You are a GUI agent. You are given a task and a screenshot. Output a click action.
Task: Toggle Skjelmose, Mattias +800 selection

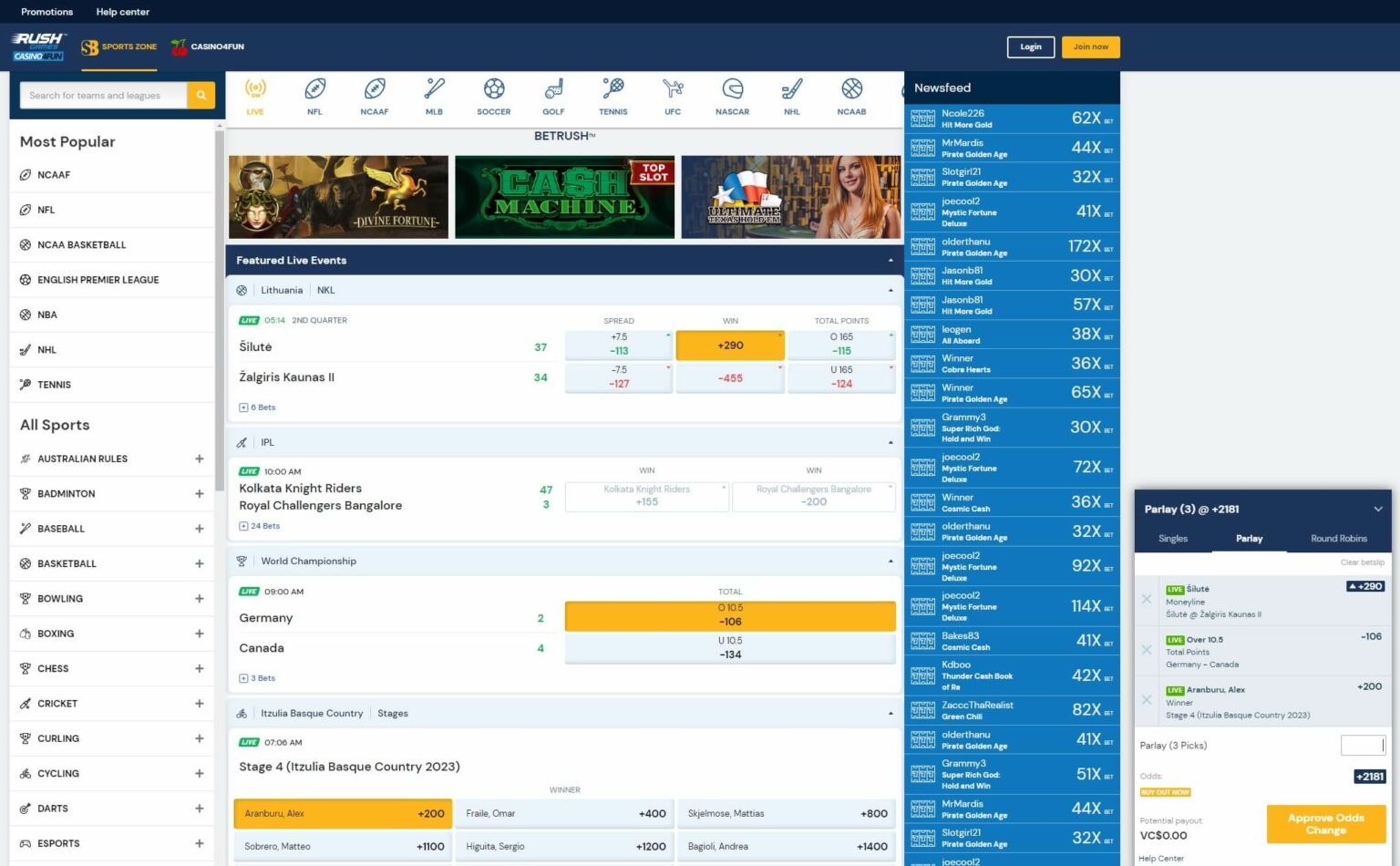coord(787,814)
